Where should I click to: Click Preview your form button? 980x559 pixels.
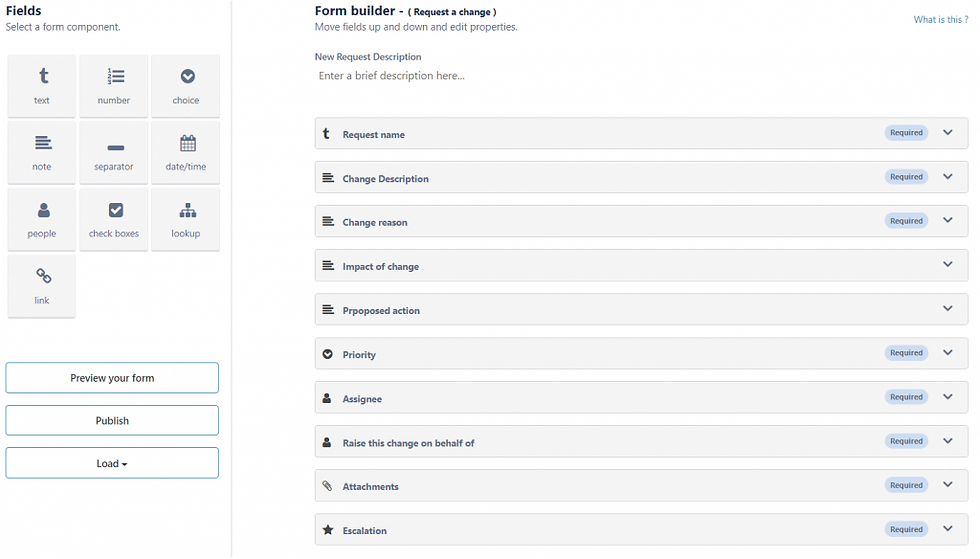112,378
